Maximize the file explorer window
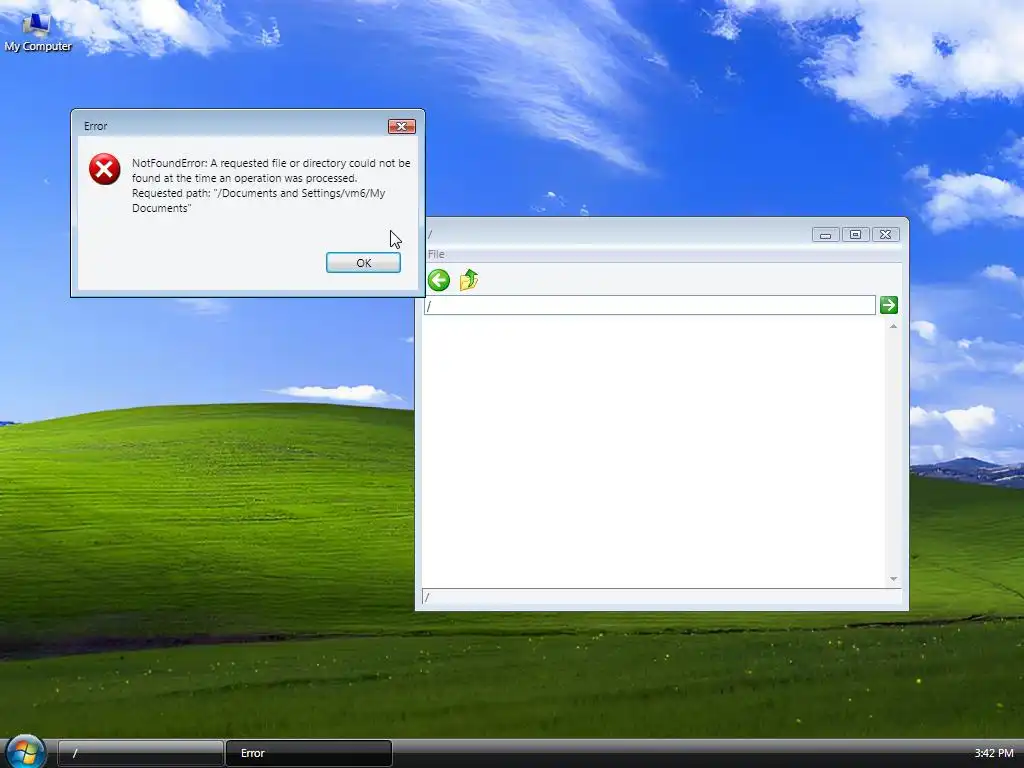This screenshot has height=768, width=1024. (x=856, y=234)
